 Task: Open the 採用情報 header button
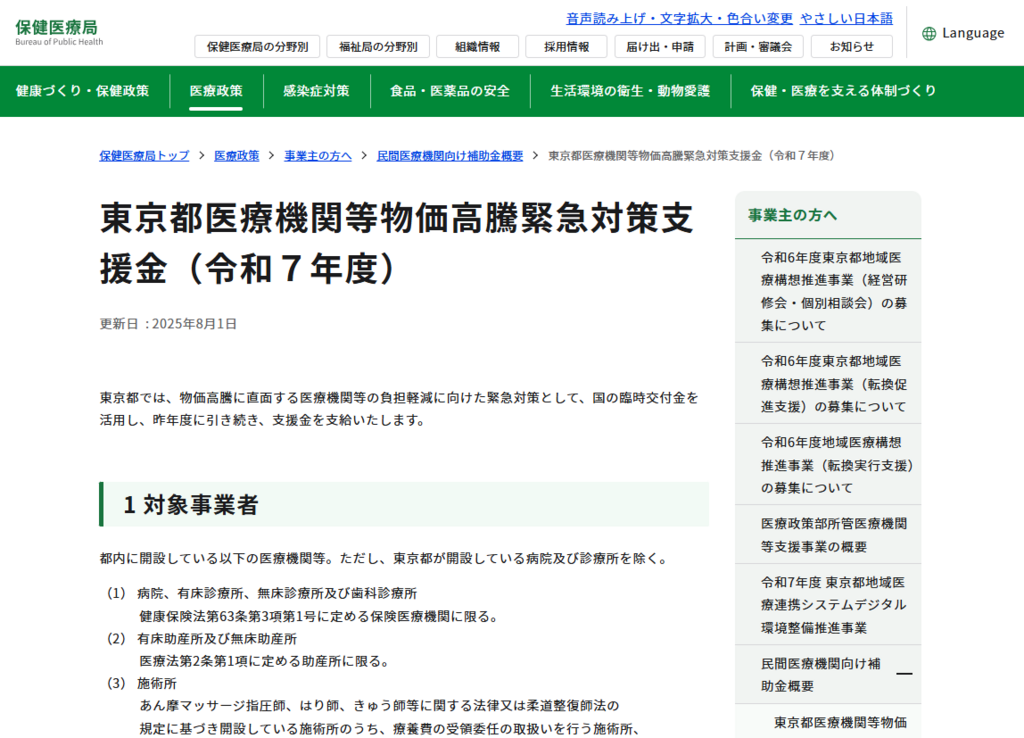tap(566, 46)
